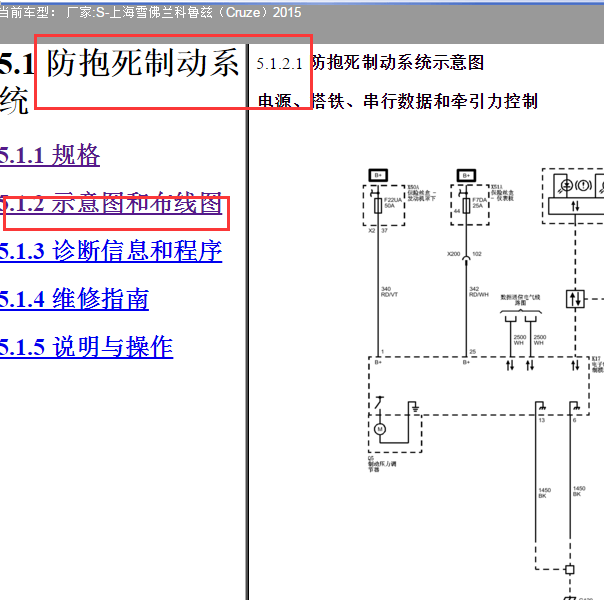The height and width of the screenshot is (600, 604).
Task: Click the X200 connector label in diagram
Action: click(x=453, y=254)
